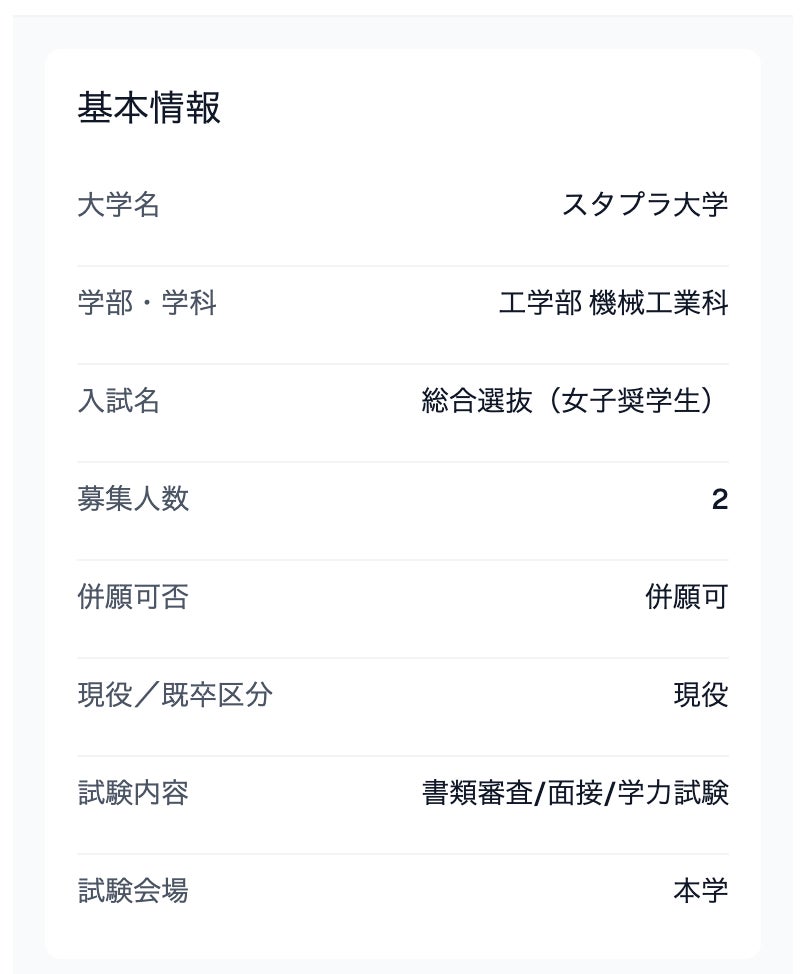Click 工学部 機械工業科 text

pyautogui.click(x=614, y=303)
